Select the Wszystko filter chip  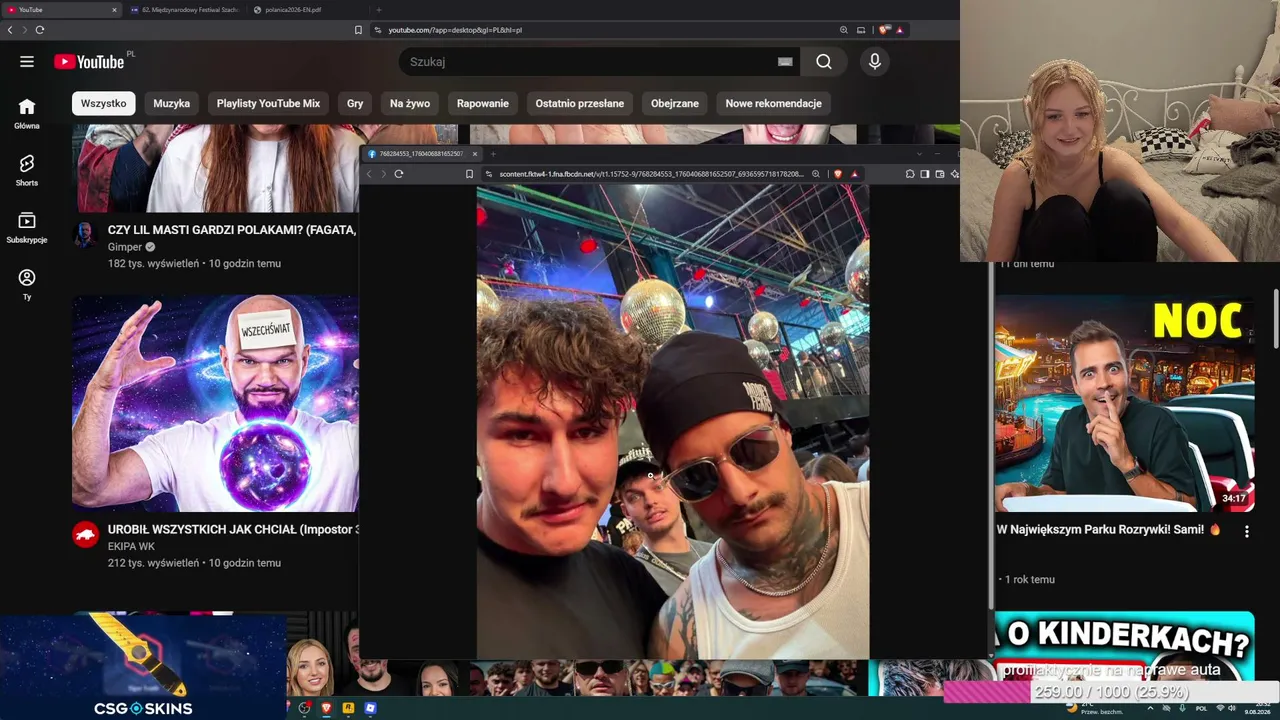[104, 103]
